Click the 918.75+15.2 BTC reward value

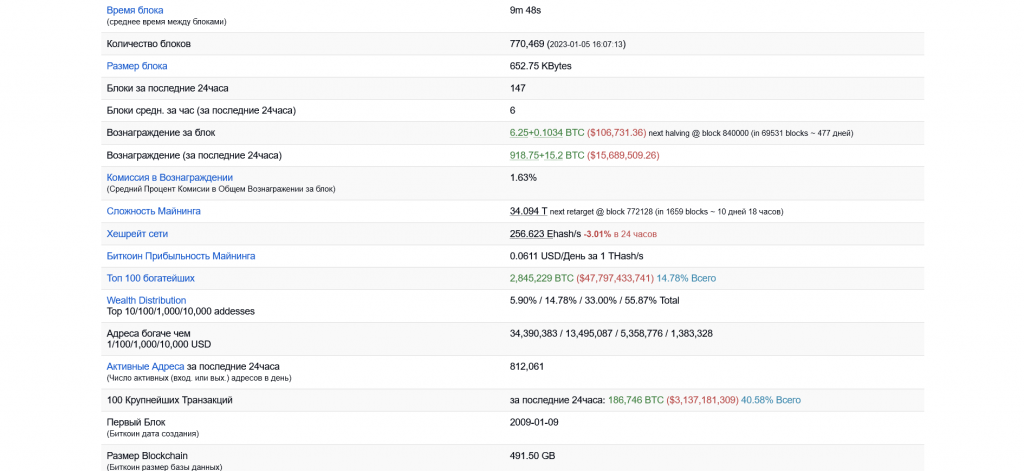[547, 155]
